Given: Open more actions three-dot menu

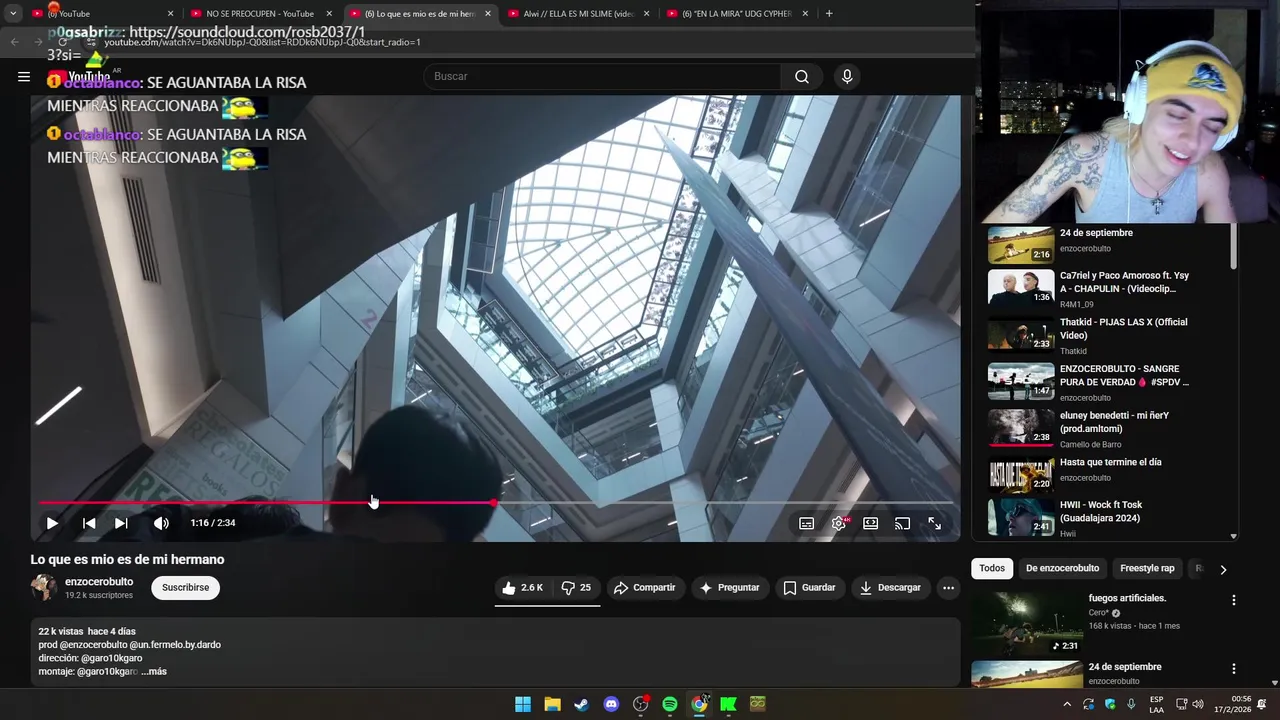Looking at the screenshot, I should click(948, 588).
